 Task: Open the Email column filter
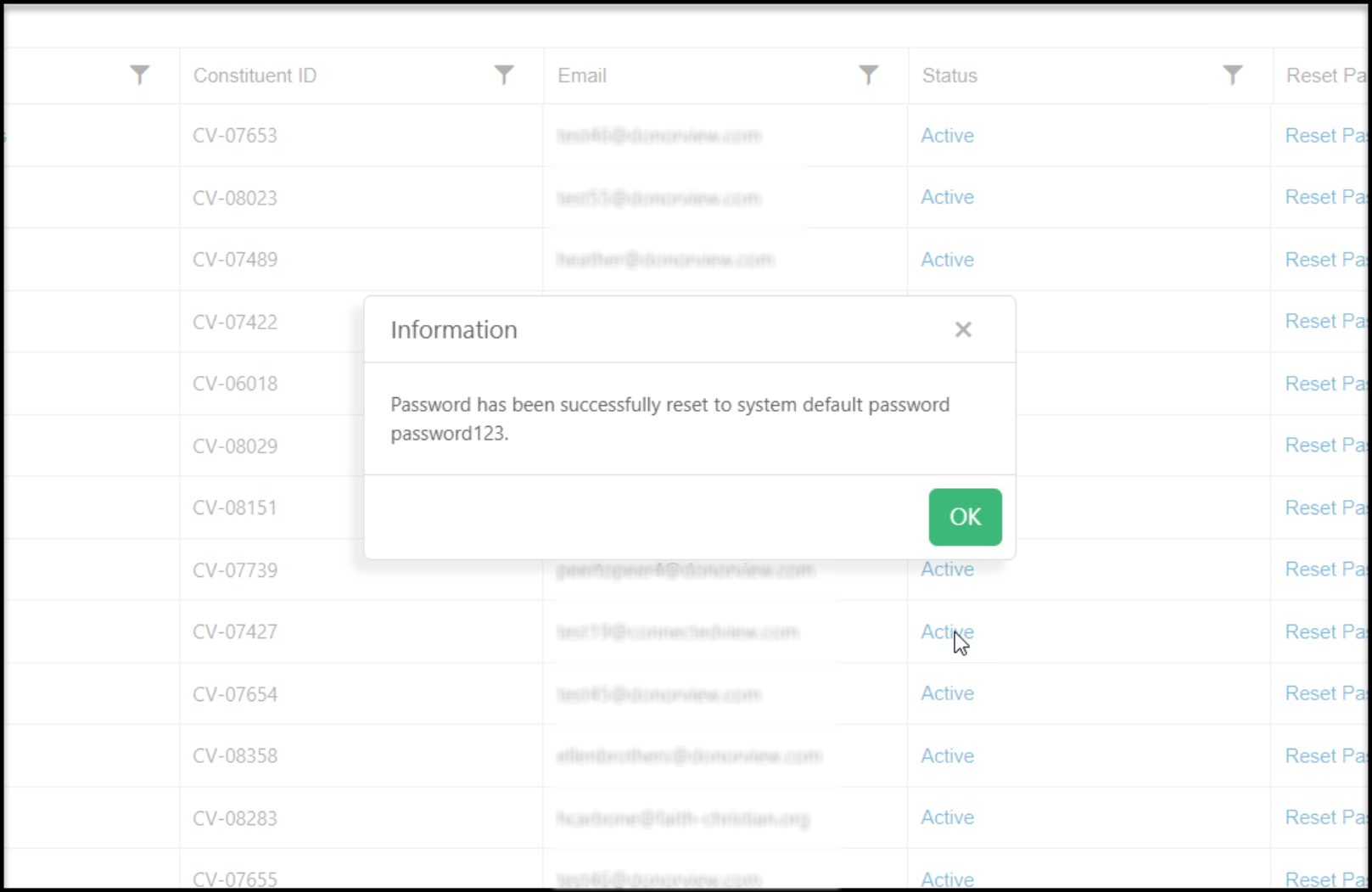(x=868, y=76)
